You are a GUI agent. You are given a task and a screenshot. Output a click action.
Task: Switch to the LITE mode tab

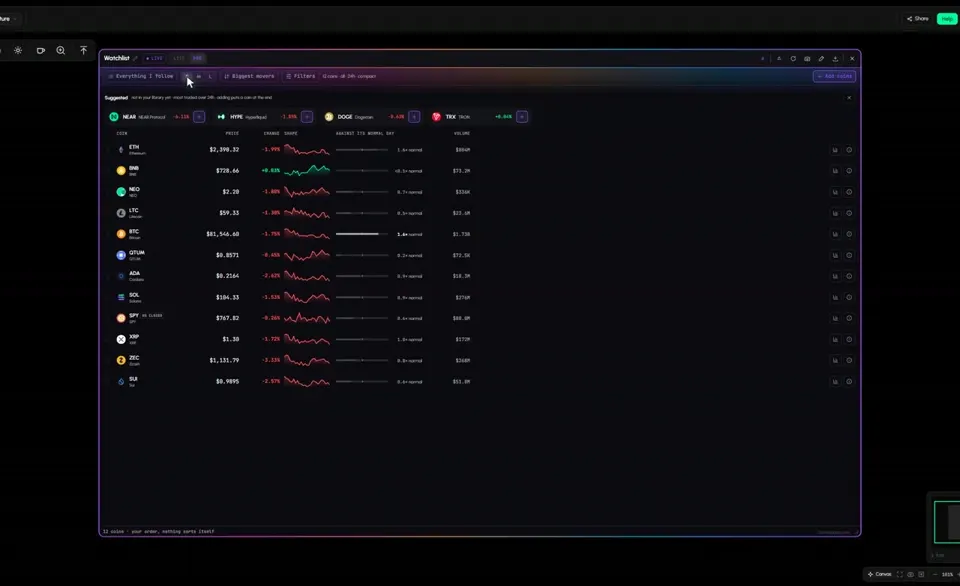179,58
